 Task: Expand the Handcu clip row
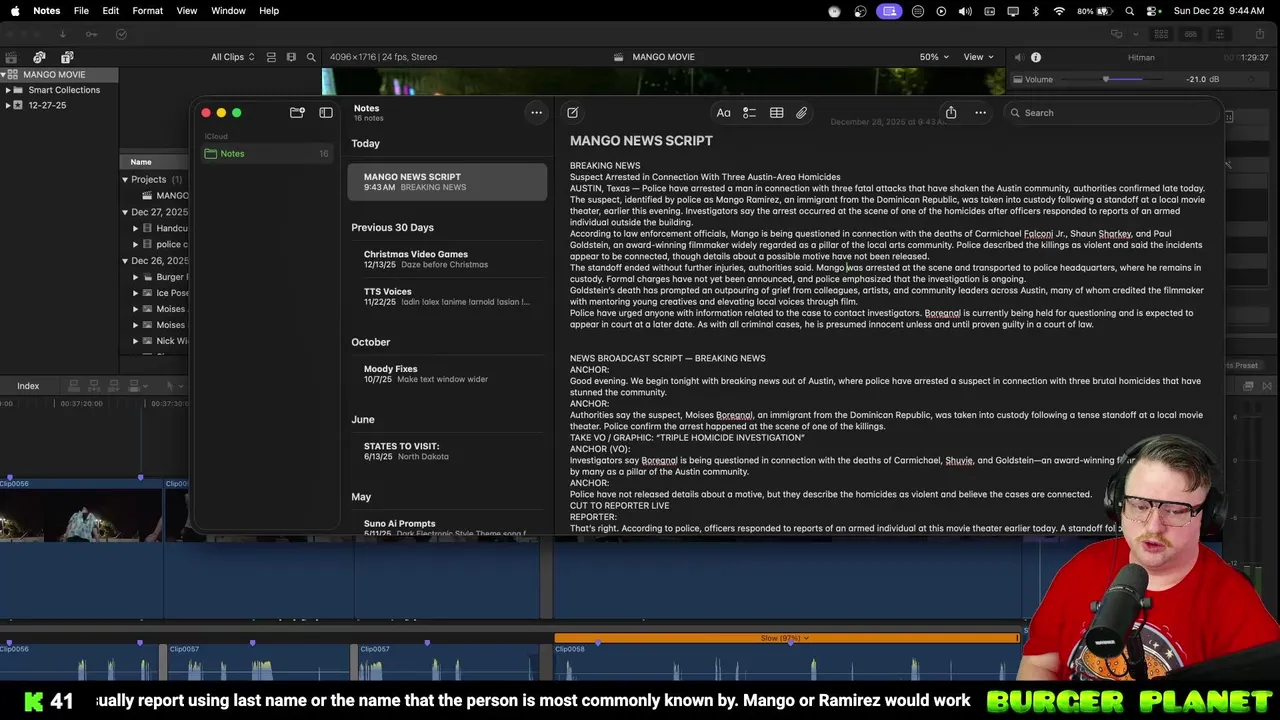[135, 228]
